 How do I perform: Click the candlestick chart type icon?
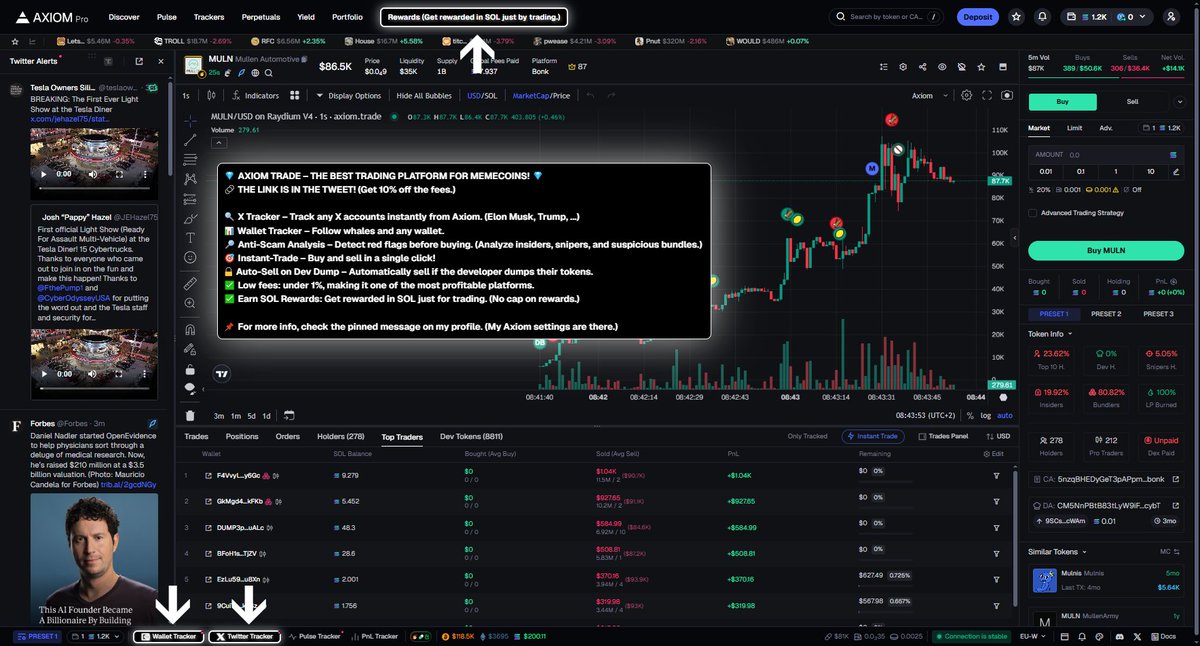tap(211, 96)
